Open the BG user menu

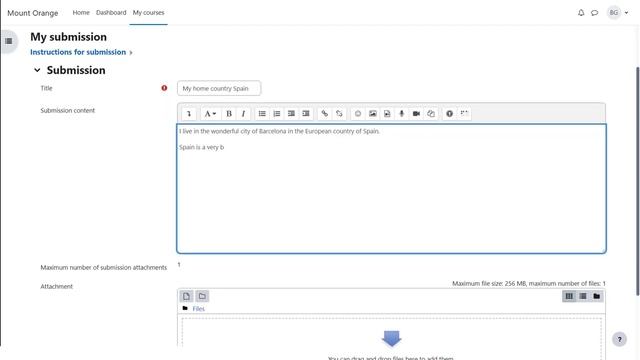coord(618,13)
